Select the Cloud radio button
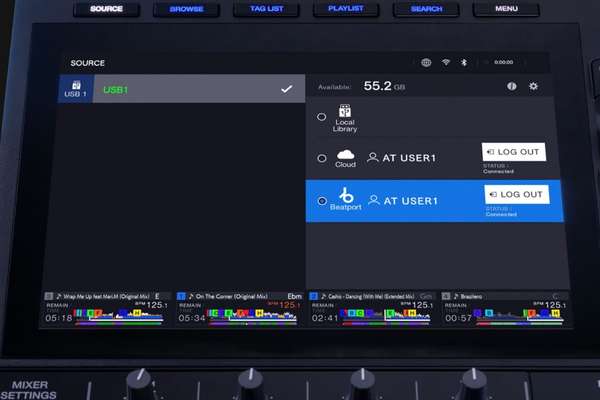The height and width of the screenshot is (400, 600). coord(322,158)
